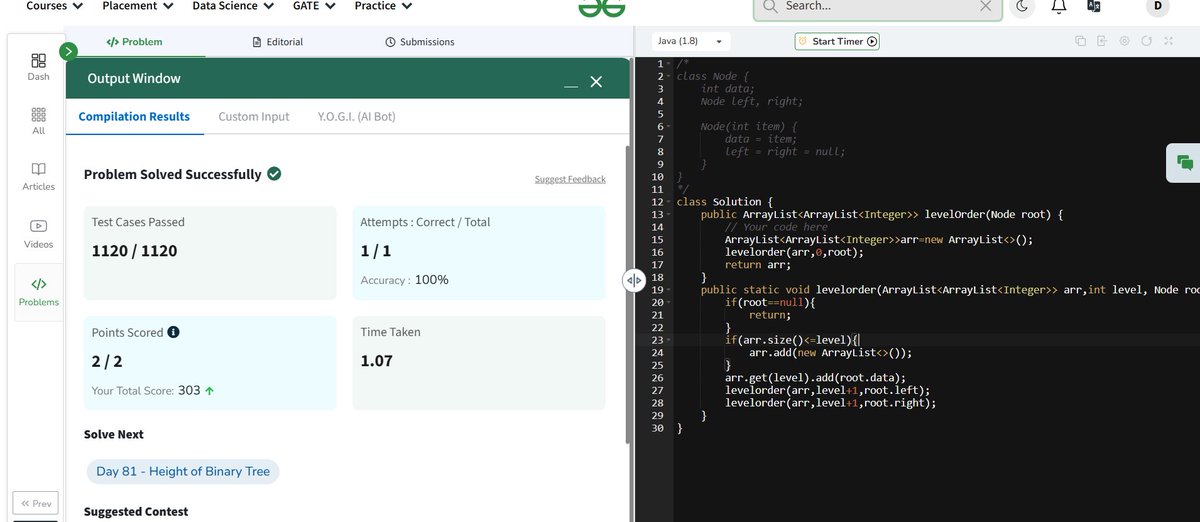
Task: Reset code with refresh icon
Action: (x=1146, y=41)
